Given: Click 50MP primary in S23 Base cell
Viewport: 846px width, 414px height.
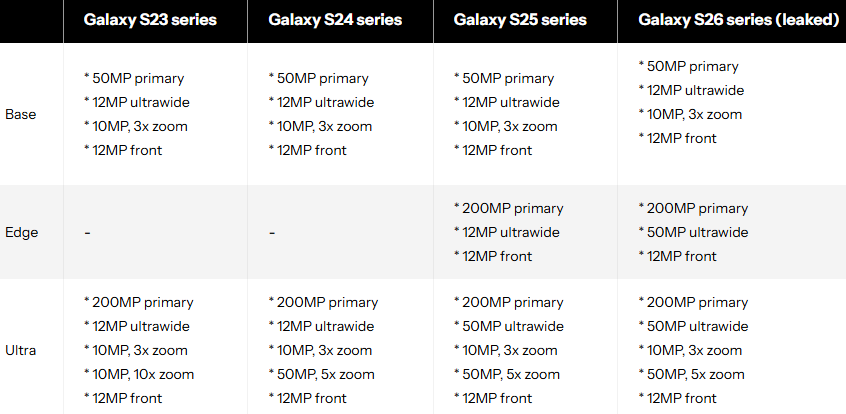Looking at the screenshot, I should (x=138, y=78).
